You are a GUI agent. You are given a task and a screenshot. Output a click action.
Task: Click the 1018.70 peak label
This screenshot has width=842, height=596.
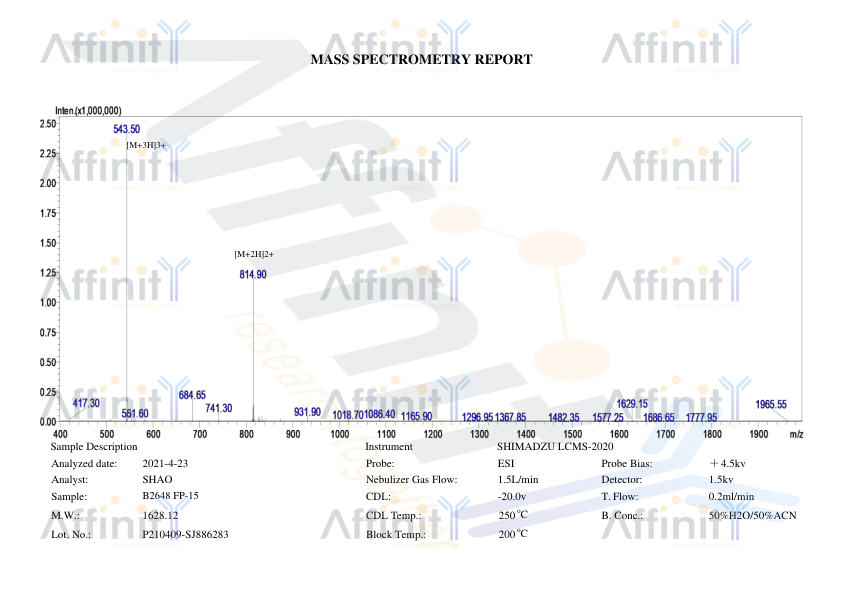(348, 415)
